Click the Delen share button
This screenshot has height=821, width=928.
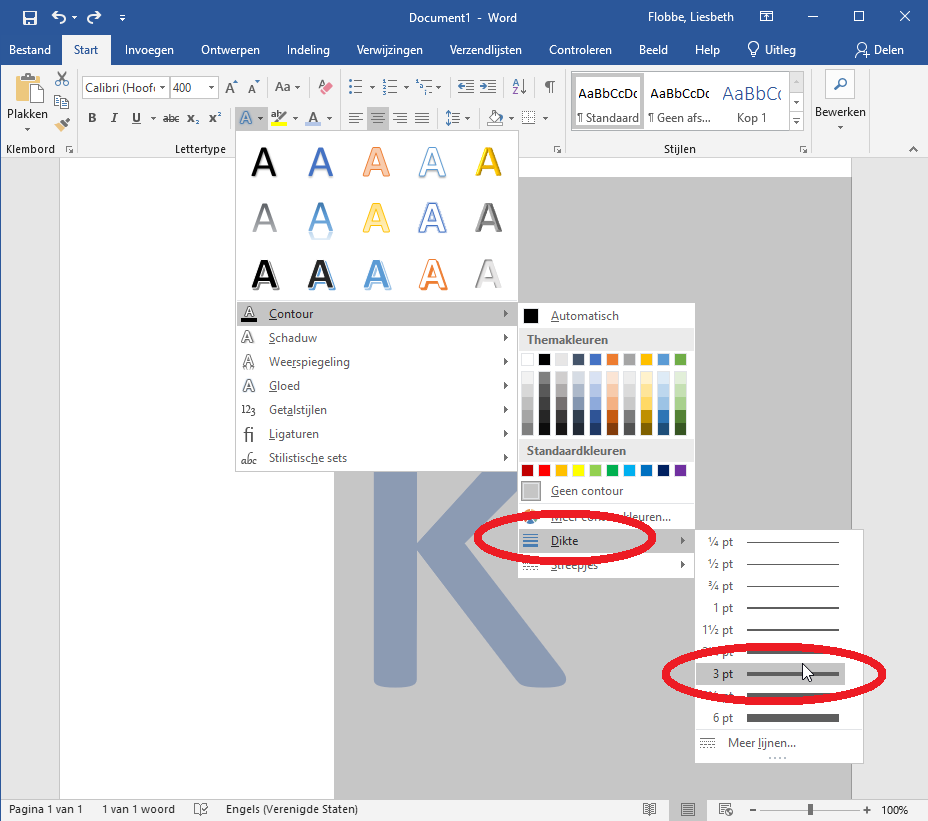pyautogui.click(x=879, y=50)
